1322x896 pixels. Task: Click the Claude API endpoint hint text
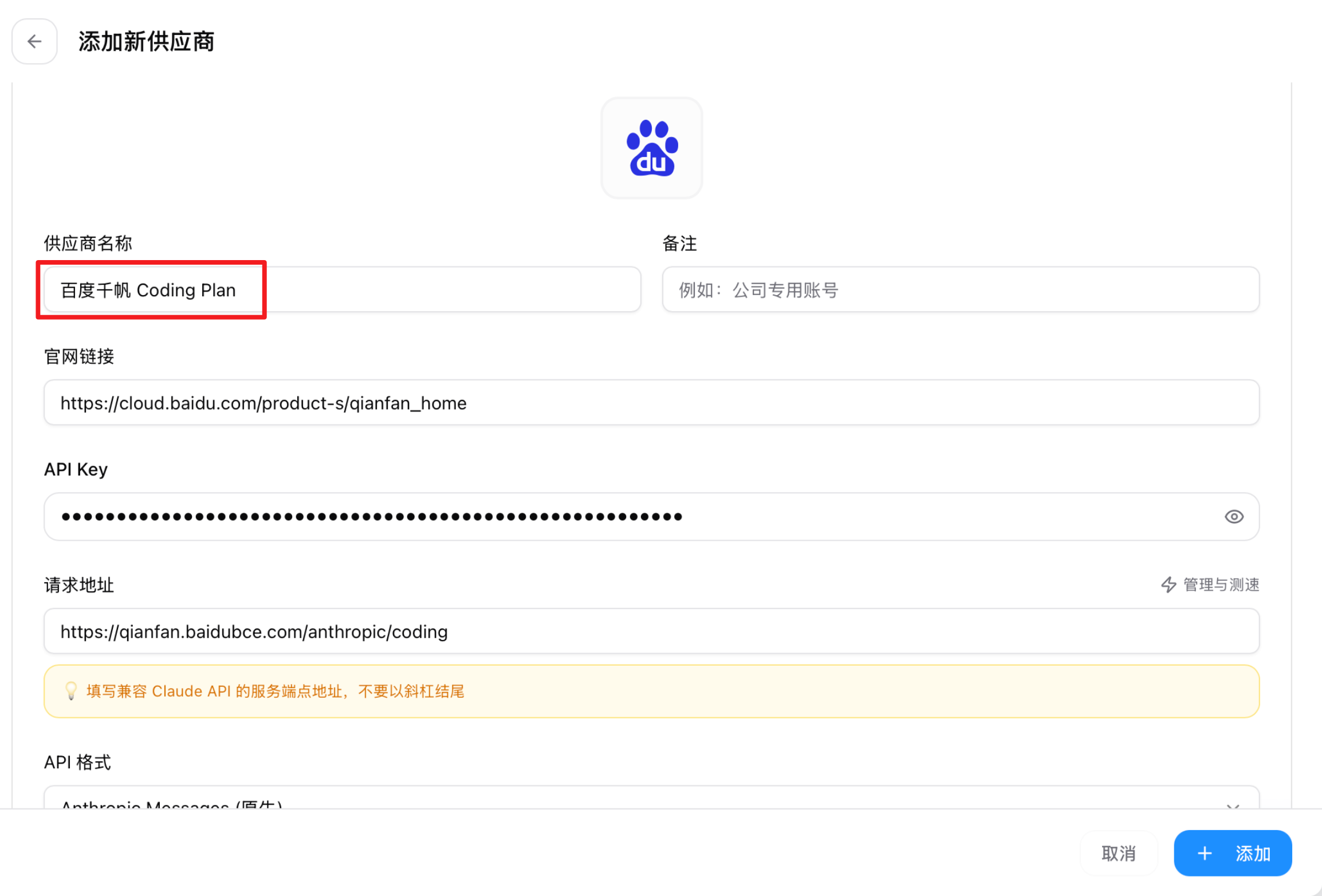click(276, 691)
